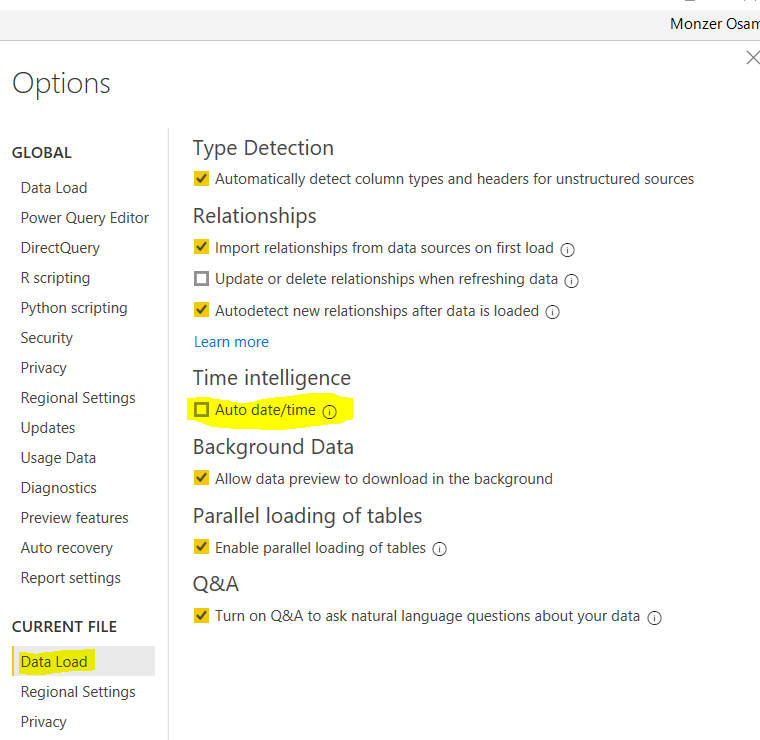Click info icon beside Import relationships option
The image size is (760, 740).
[x=567, y=249]
